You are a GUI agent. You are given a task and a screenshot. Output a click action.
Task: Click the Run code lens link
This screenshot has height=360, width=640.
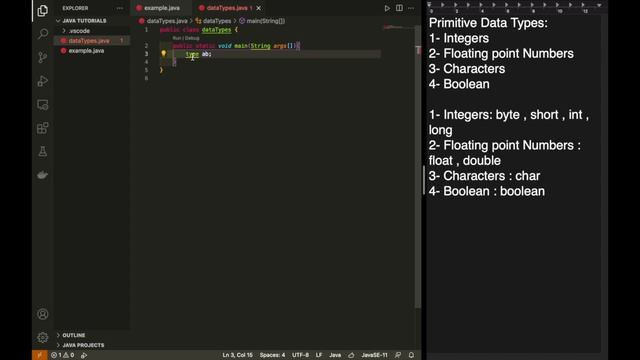tap(176, 38)
